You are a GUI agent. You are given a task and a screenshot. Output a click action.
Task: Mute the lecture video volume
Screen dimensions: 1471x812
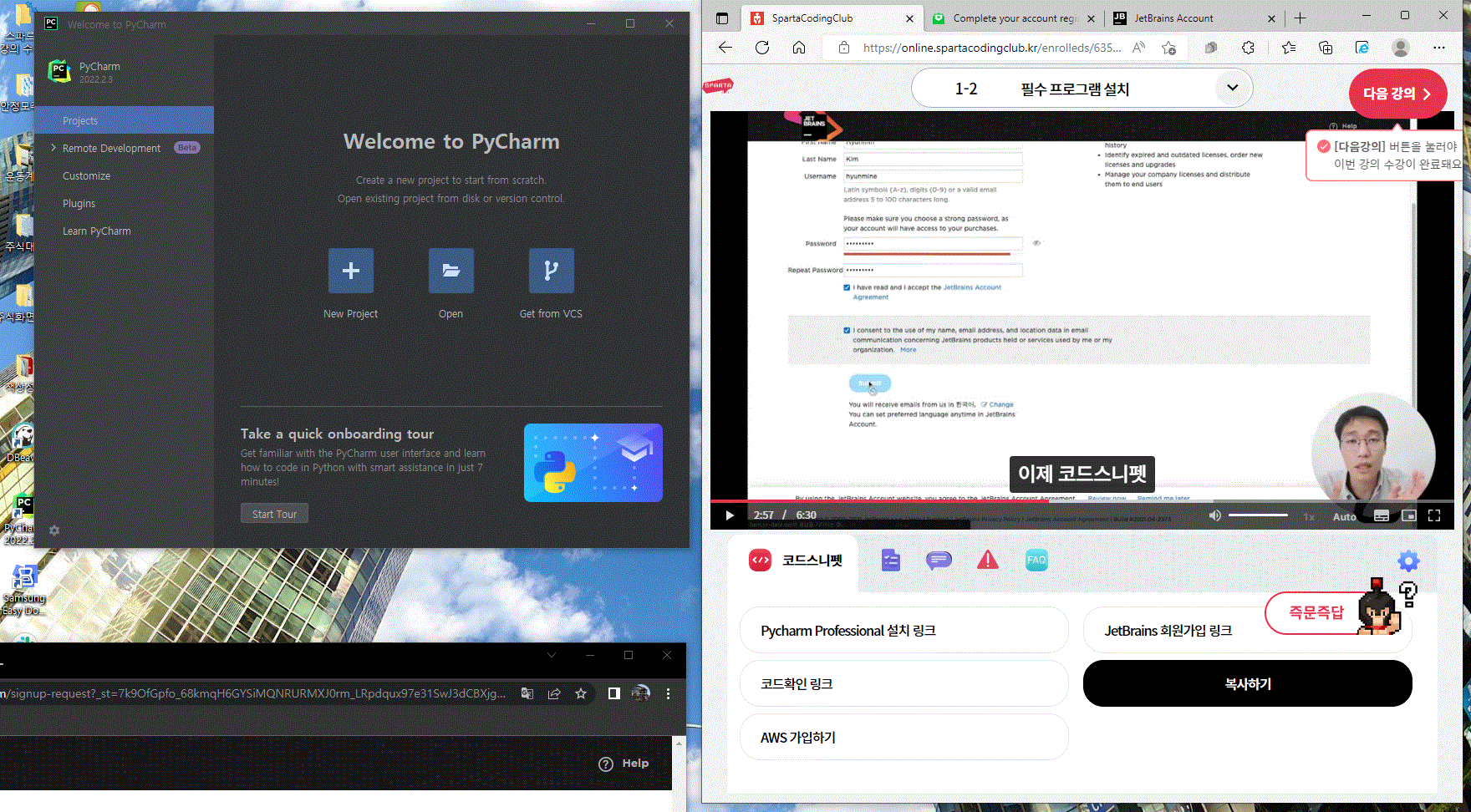tap(1215, 515)
